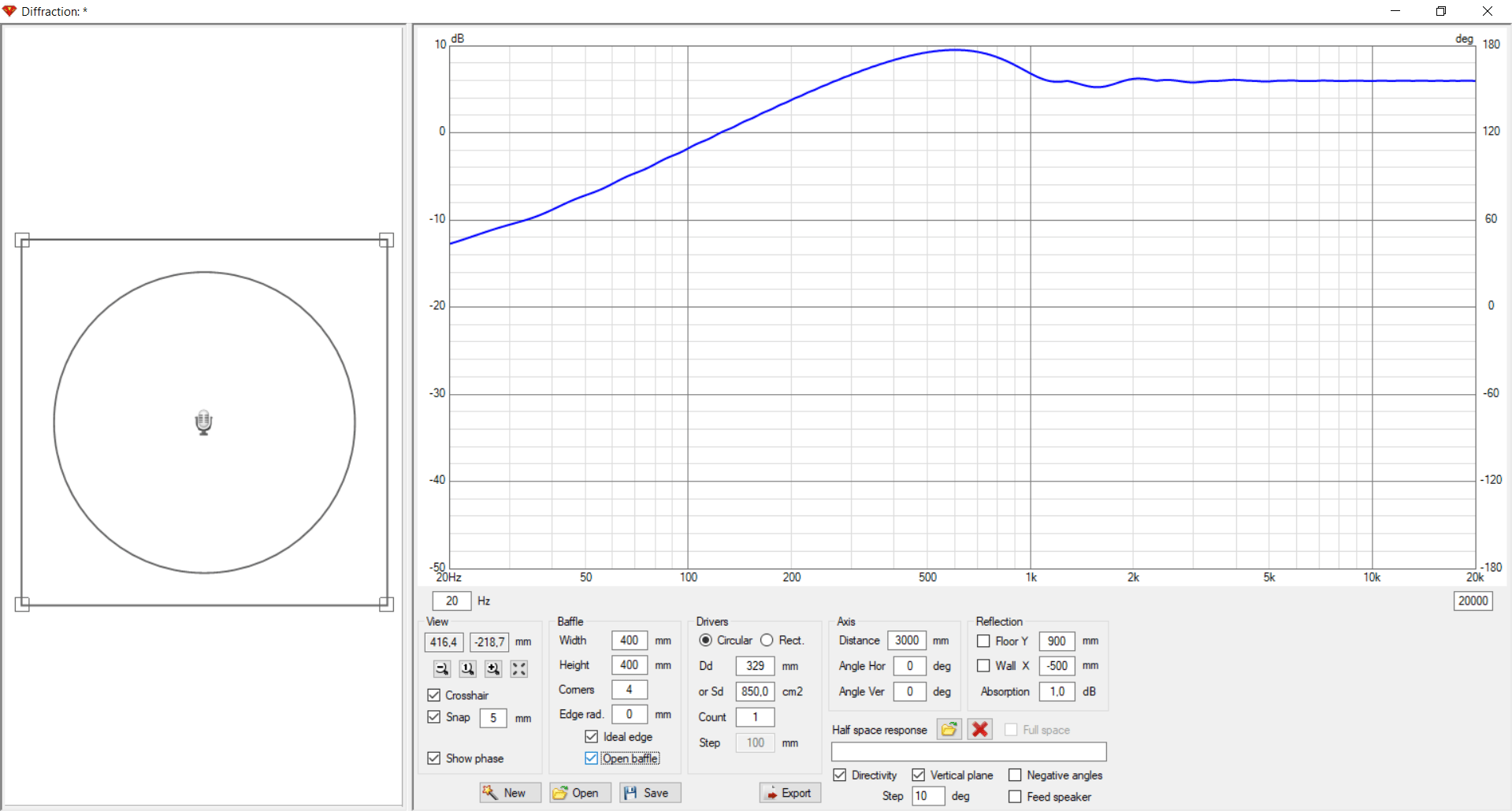Edit the Wall X distance field
This screenshot has height=811, width=1512.
click(1057, 666)
